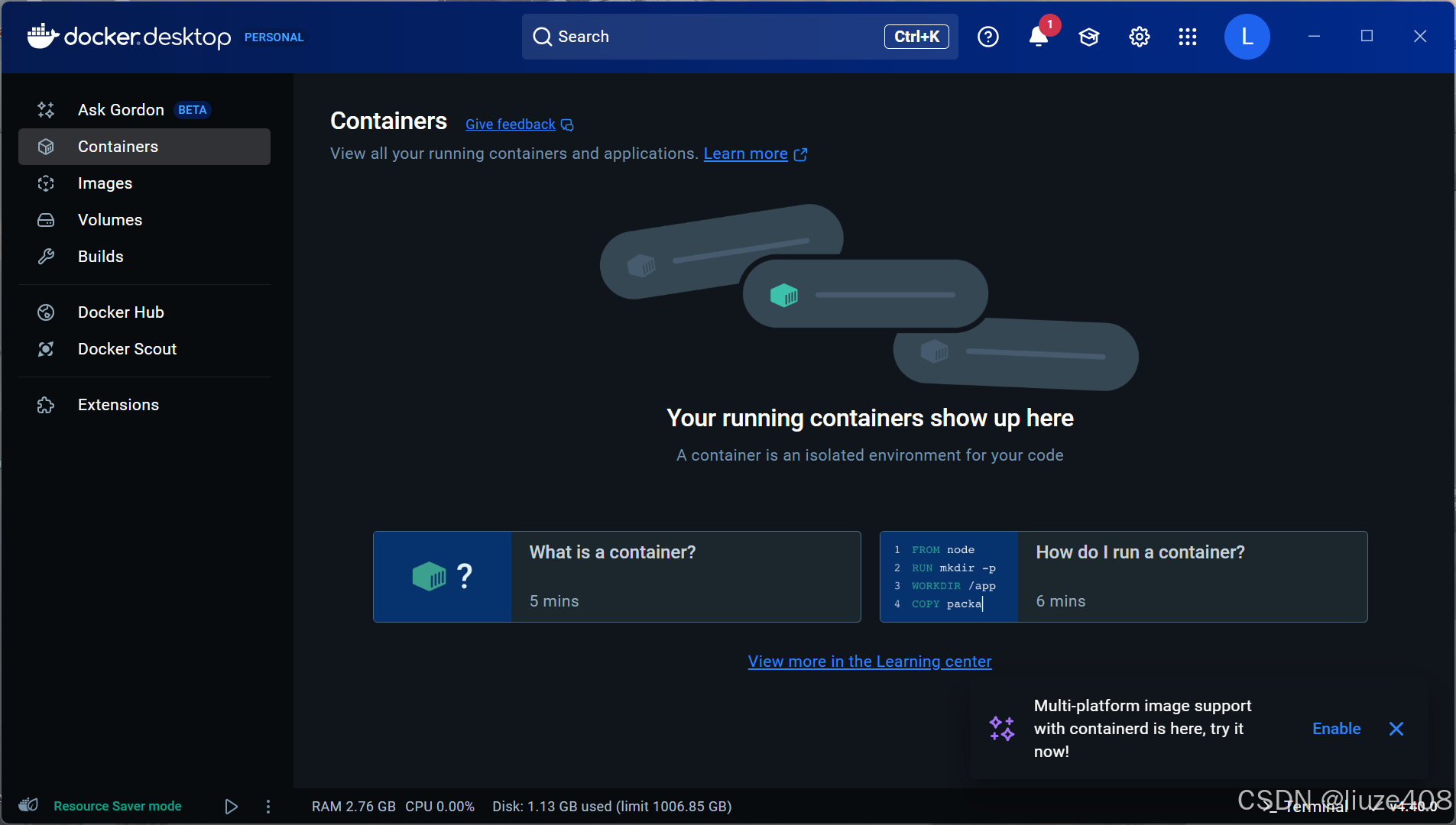1456x825 pixels.
Task: Go to Volumes page
Action: click(144, 220)
